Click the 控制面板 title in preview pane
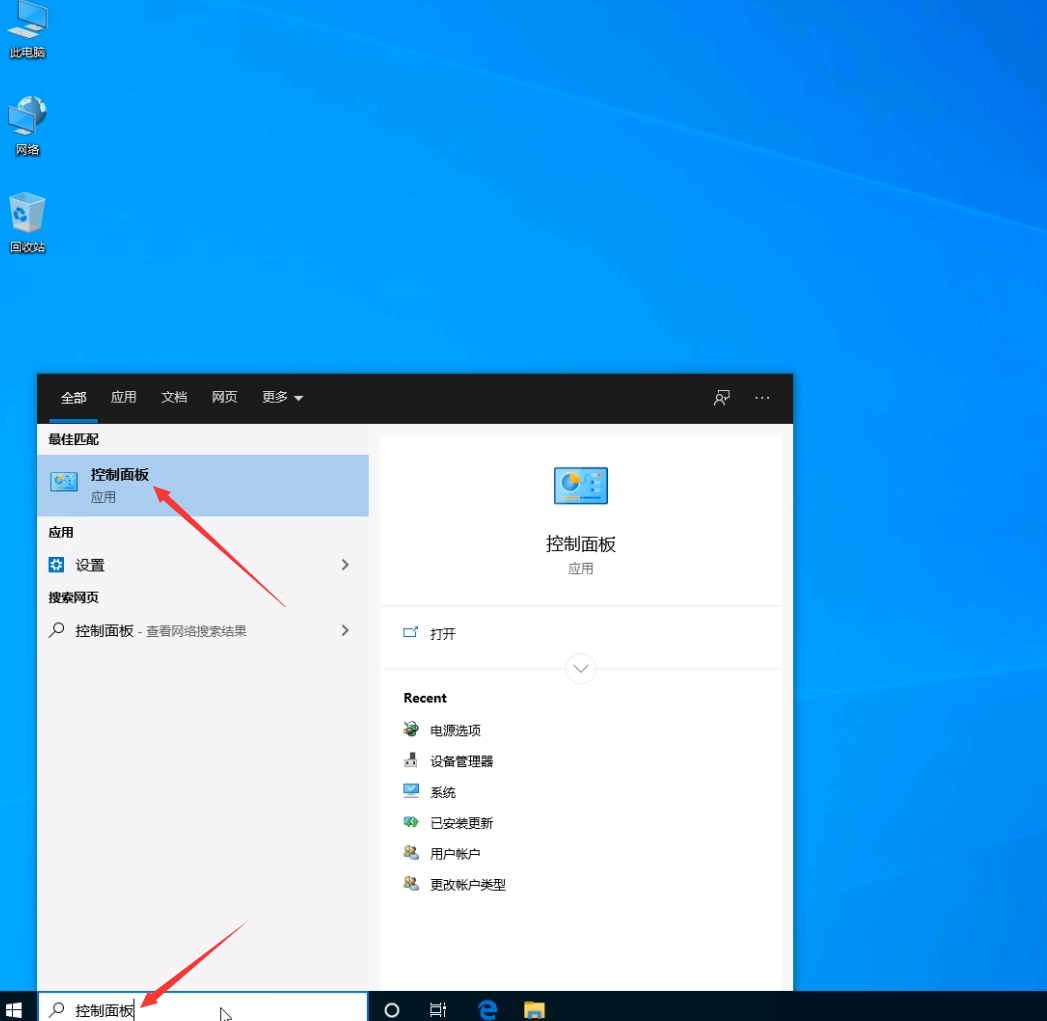Screen dimensions: 1047x1021 click(581, 544)
